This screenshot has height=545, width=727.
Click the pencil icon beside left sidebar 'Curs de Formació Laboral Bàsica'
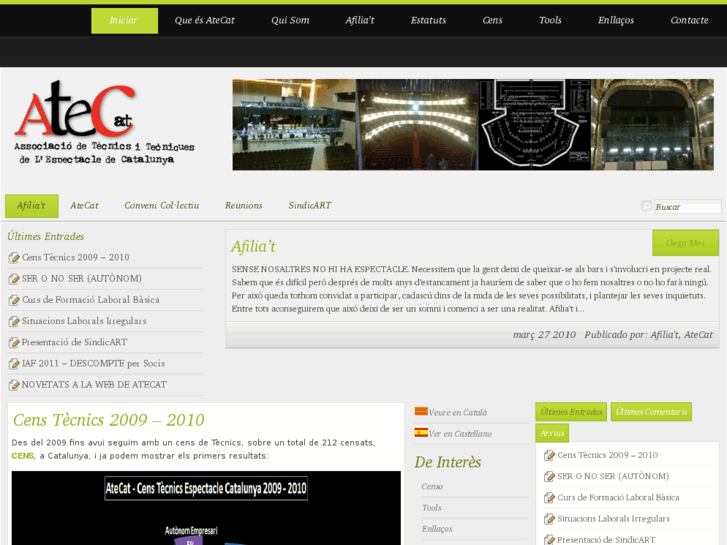coord(14,300)
